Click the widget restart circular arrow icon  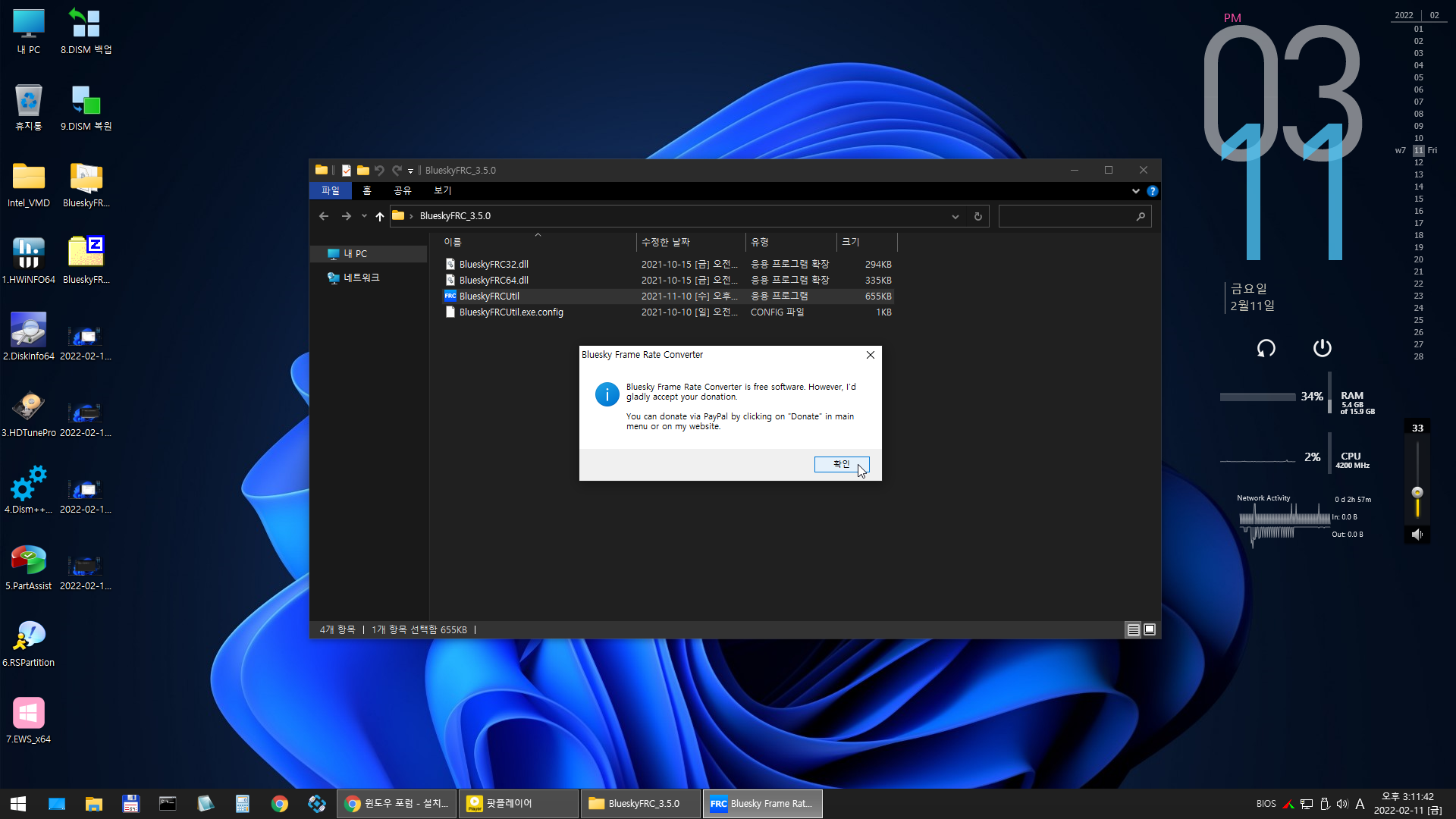(1266, 348)
